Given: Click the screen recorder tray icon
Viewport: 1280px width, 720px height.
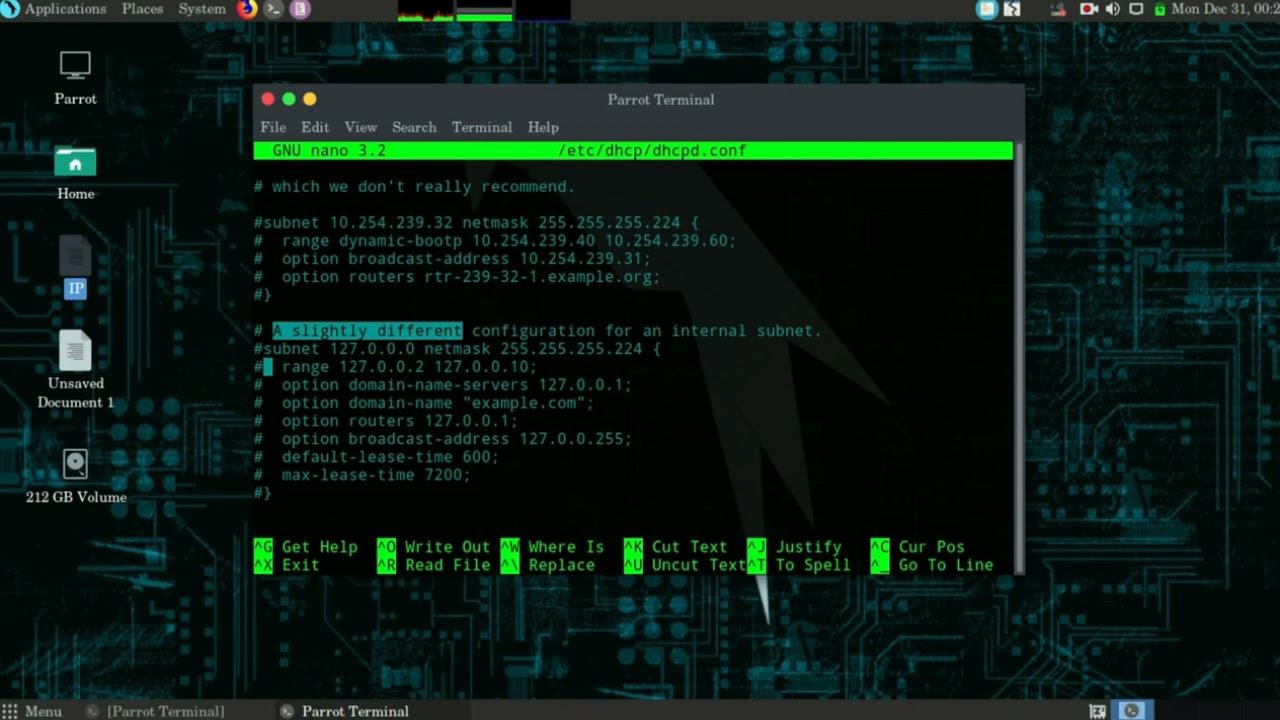Looking at the screenshot, I should (1089, 9).
